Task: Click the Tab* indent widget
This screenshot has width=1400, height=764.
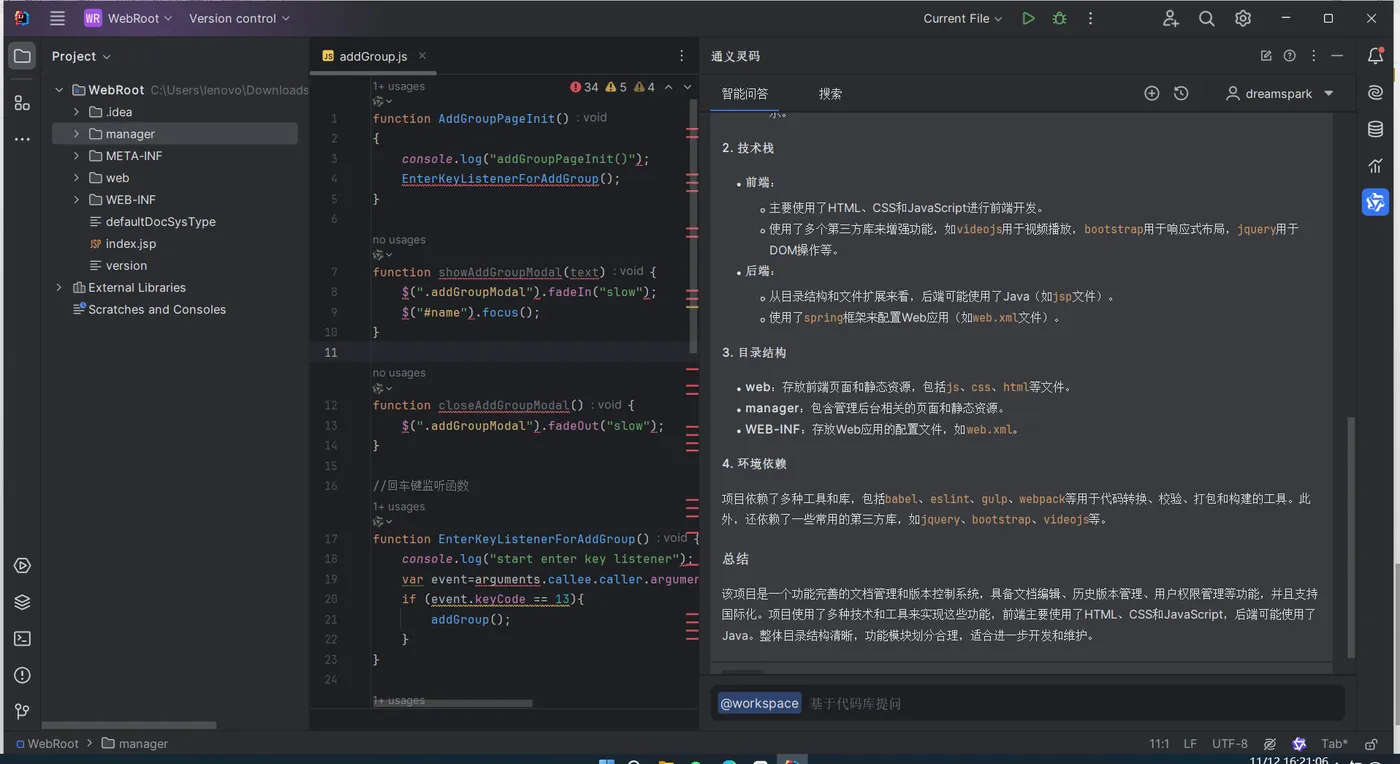Action: pos(1335,744)
